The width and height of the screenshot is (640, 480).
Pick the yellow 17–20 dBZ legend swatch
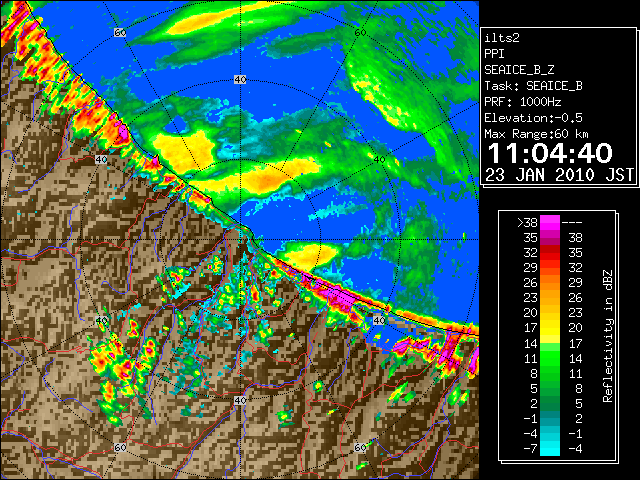click(550, 328)
